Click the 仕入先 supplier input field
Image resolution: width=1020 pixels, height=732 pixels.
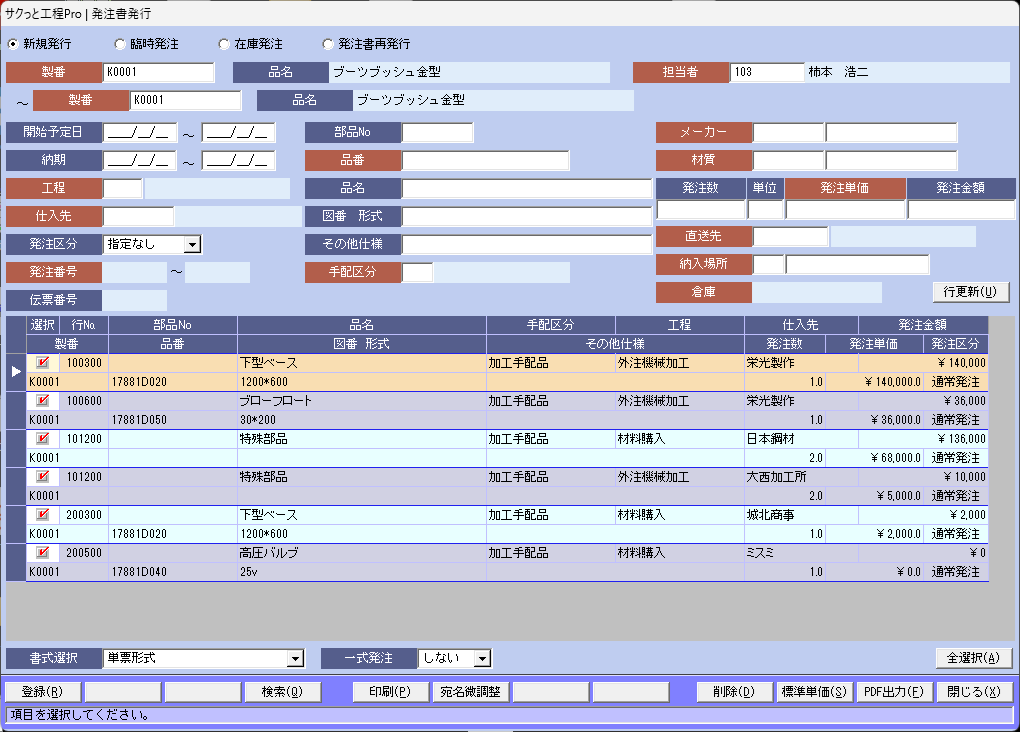click(x=138, y=216)
